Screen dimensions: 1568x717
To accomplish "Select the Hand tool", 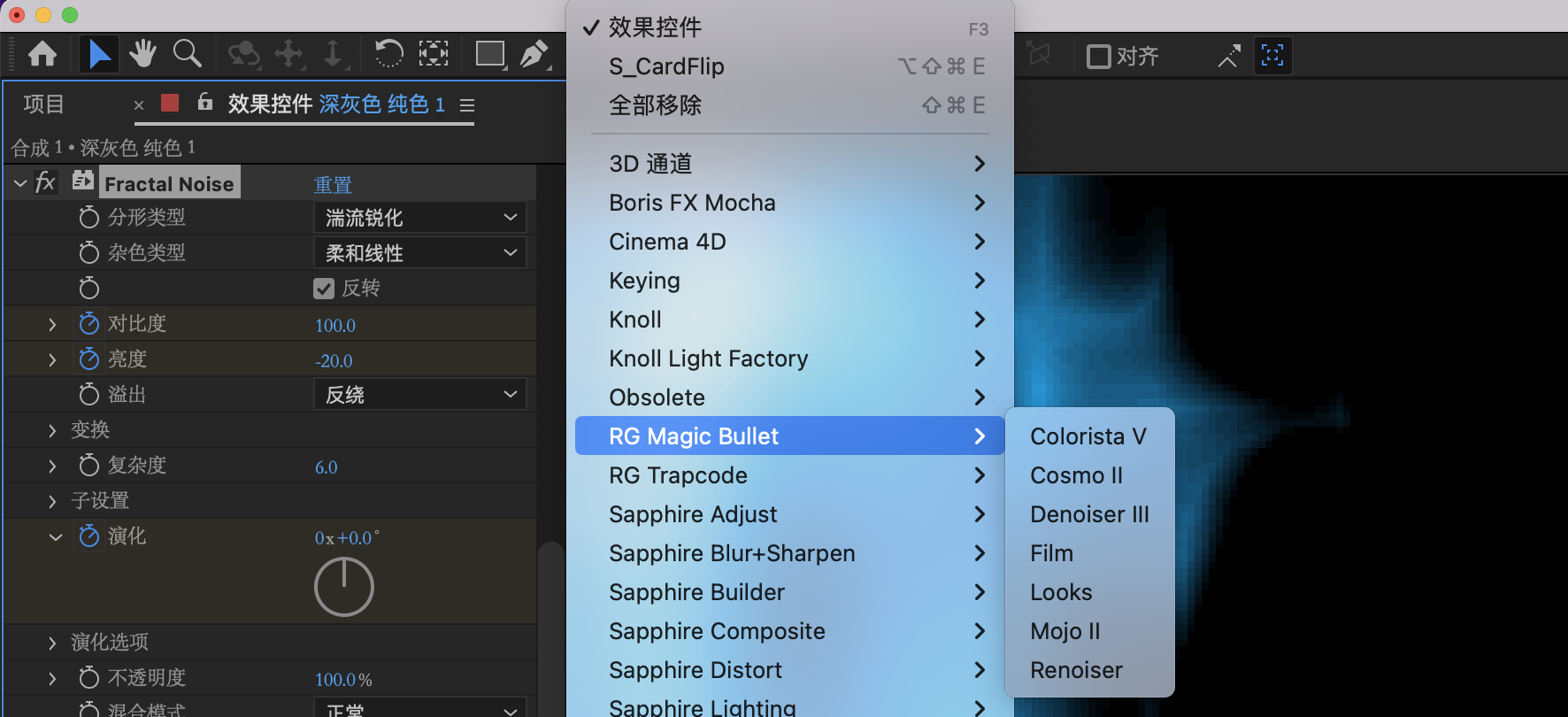I will (x=142, y=55).
